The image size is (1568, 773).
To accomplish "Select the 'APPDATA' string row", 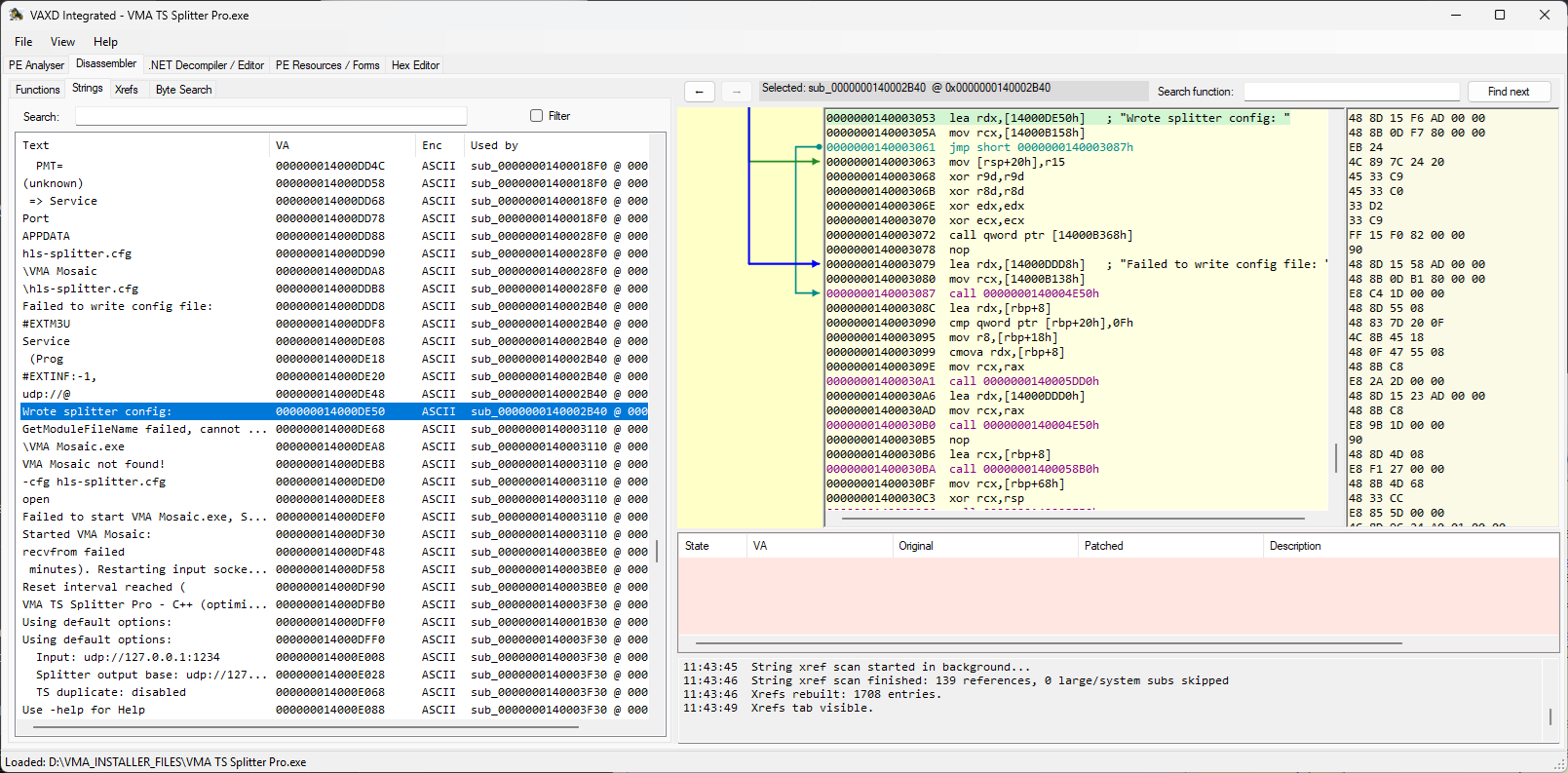I will pos(334,236).
